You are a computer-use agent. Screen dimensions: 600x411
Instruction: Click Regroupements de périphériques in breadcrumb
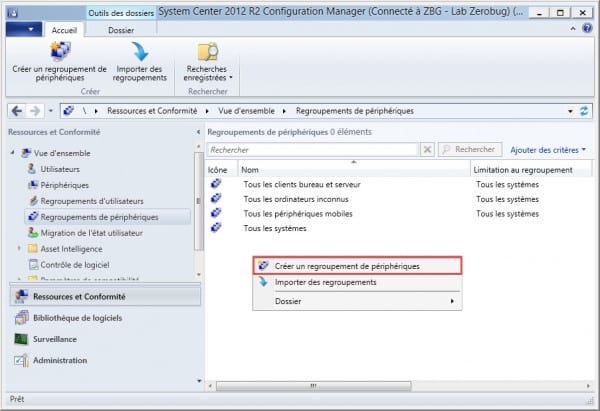click(355, 111)
